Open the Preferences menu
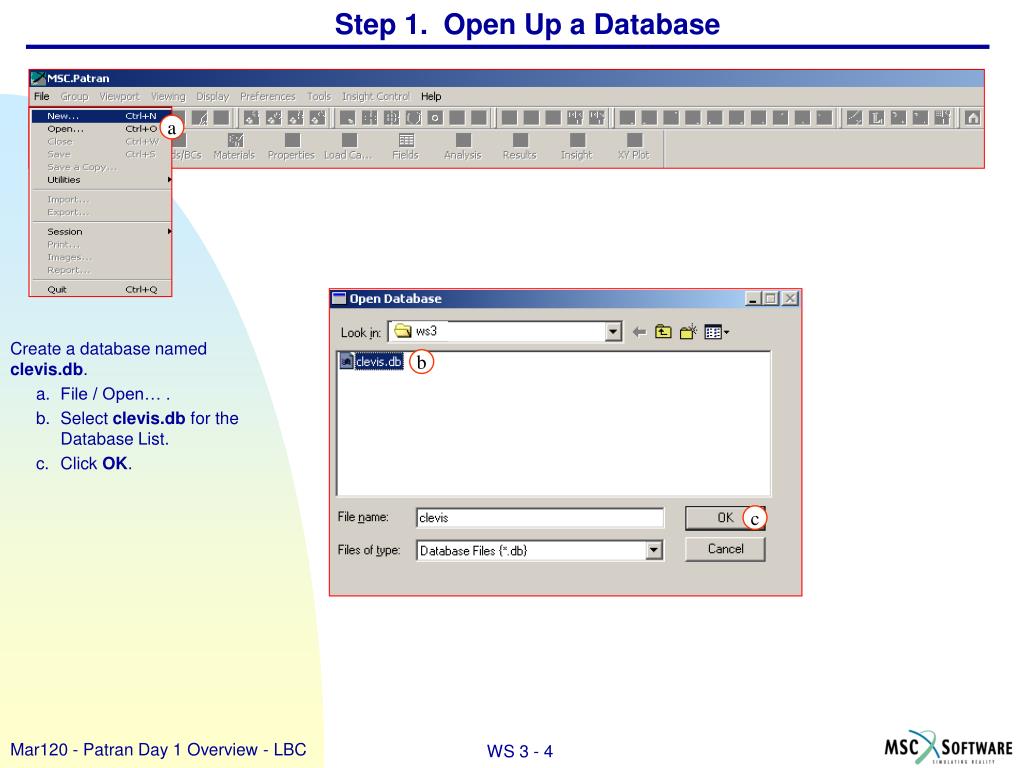The width and height of the screenshot is (1024, 768). (268, 96)
